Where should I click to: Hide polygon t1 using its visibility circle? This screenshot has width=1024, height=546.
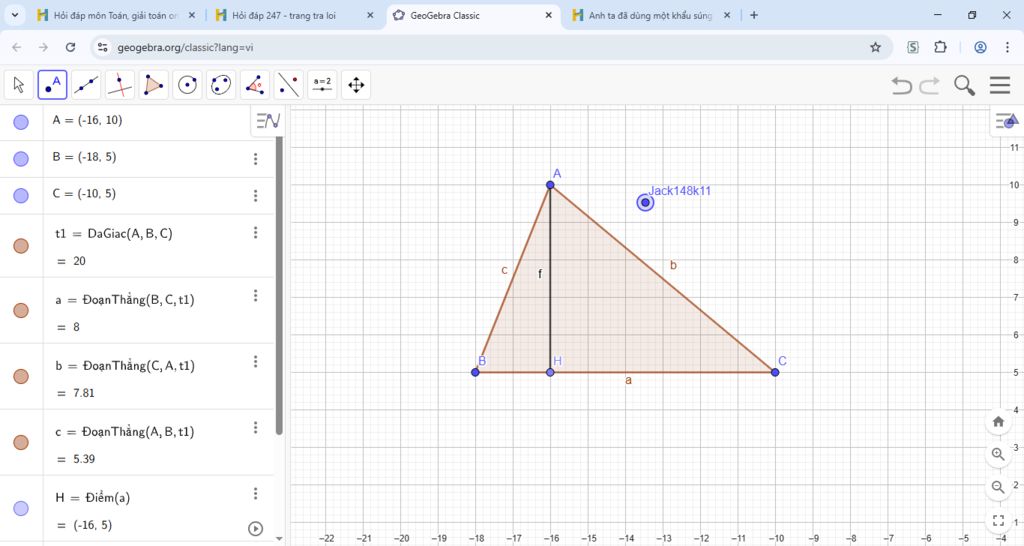click(x=21, y=246)
